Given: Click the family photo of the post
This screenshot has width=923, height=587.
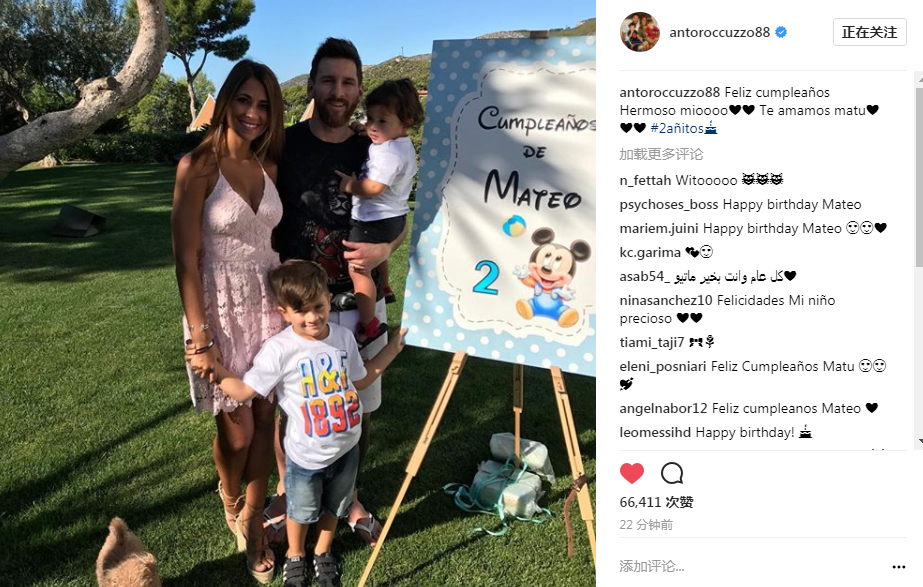Looking at the screenshot, I should [x=298, y=293].
